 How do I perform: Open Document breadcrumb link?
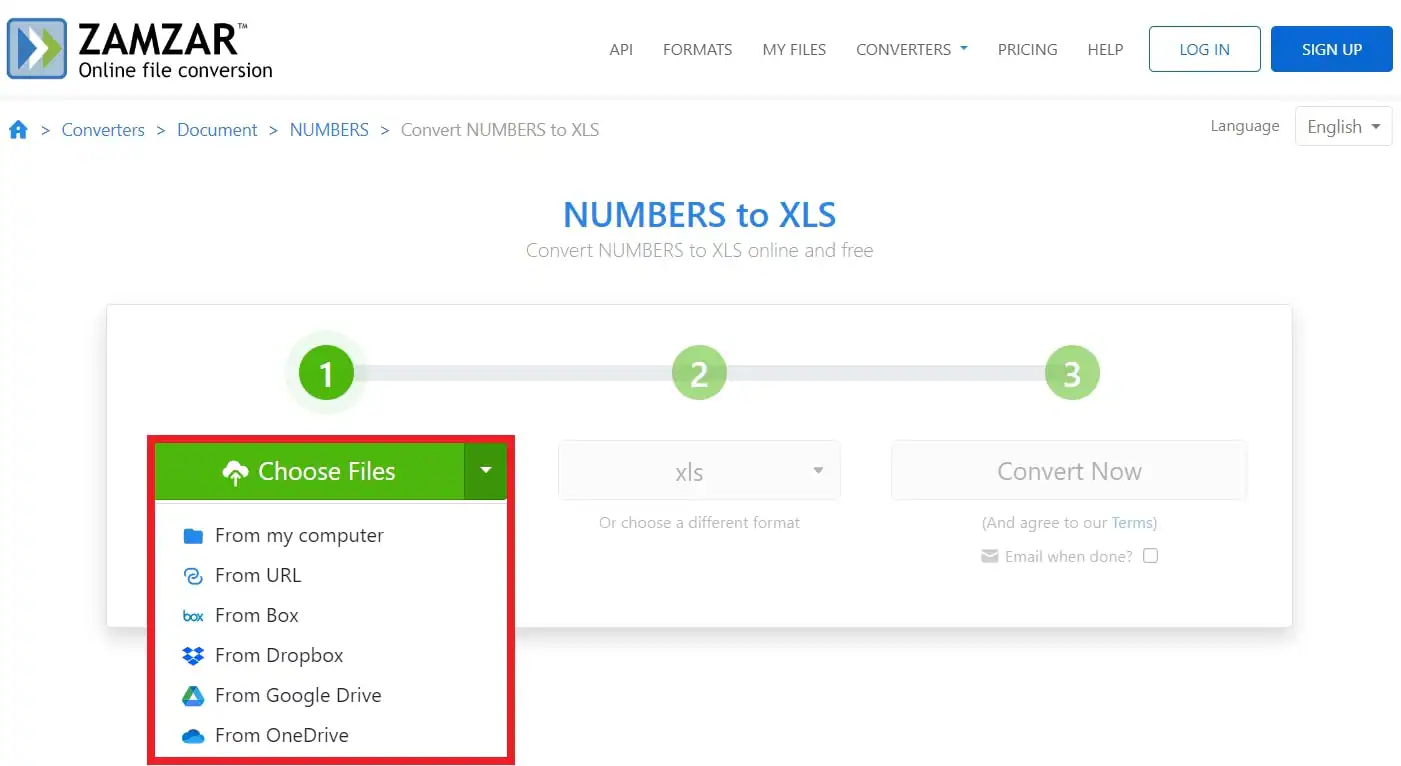(x=217, y=130)
